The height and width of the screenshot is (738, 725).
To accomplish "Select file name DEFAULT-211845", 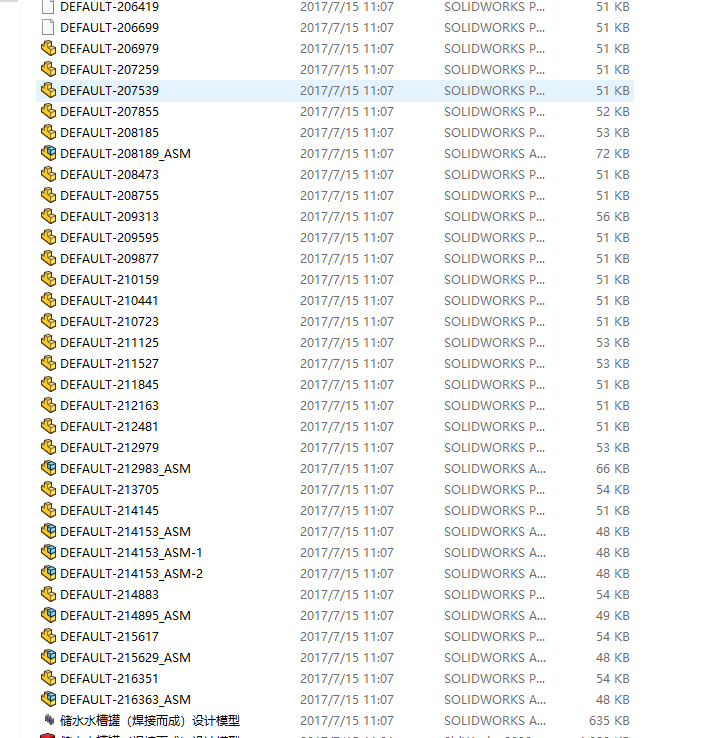I will (x=110, y=385).
